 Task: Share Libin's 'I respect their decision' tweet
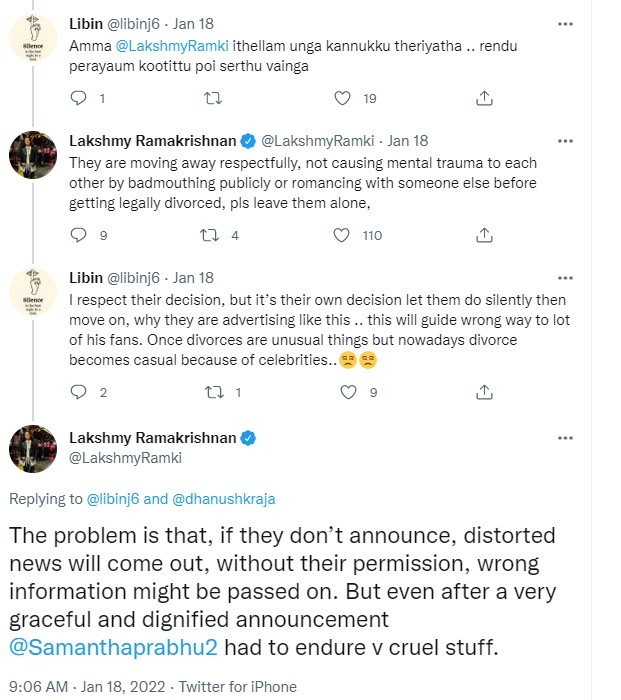click(x=484, y=392)
